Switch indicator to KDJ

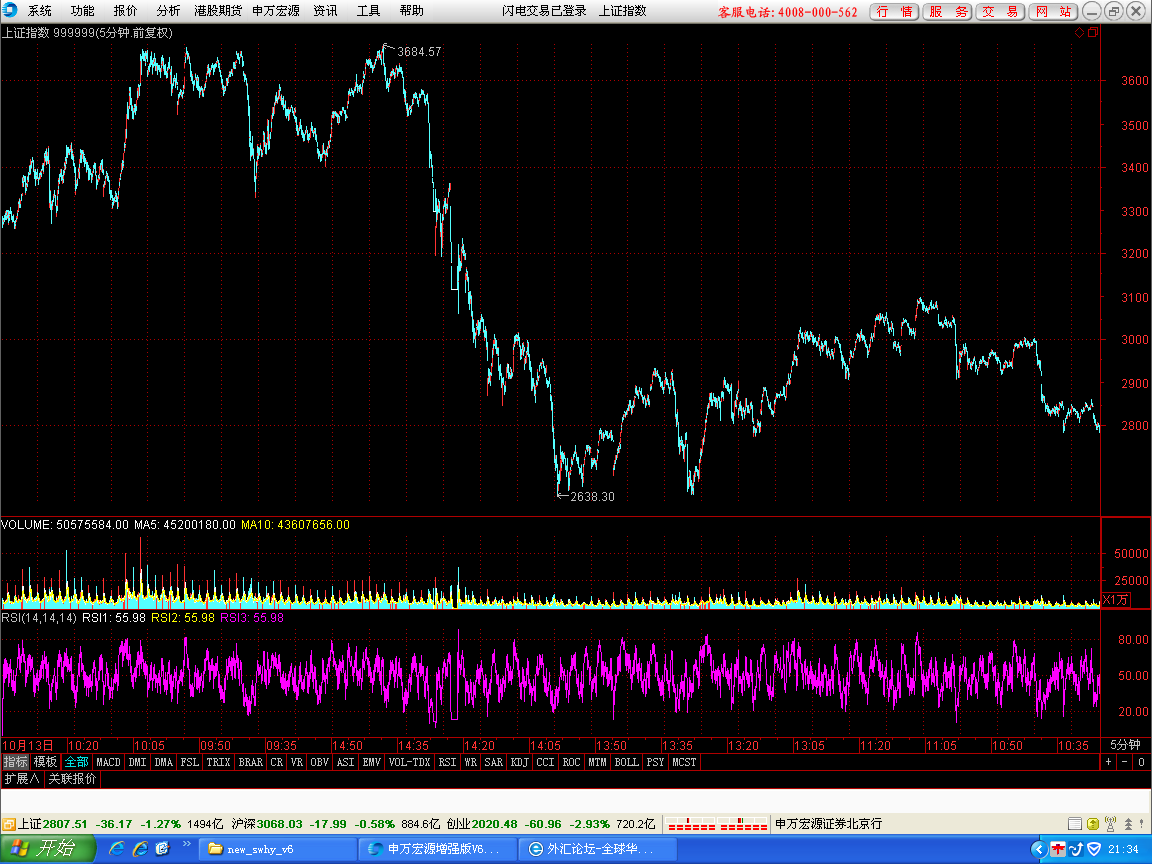[x=519, y=762]
